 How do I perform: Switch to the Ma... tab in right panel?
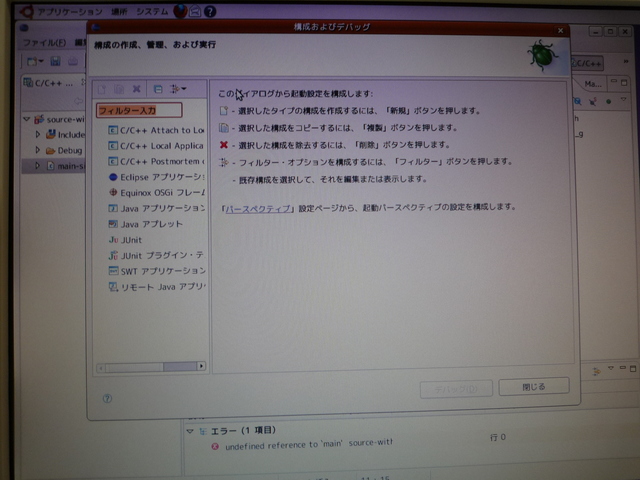click(x=593, y=84)
